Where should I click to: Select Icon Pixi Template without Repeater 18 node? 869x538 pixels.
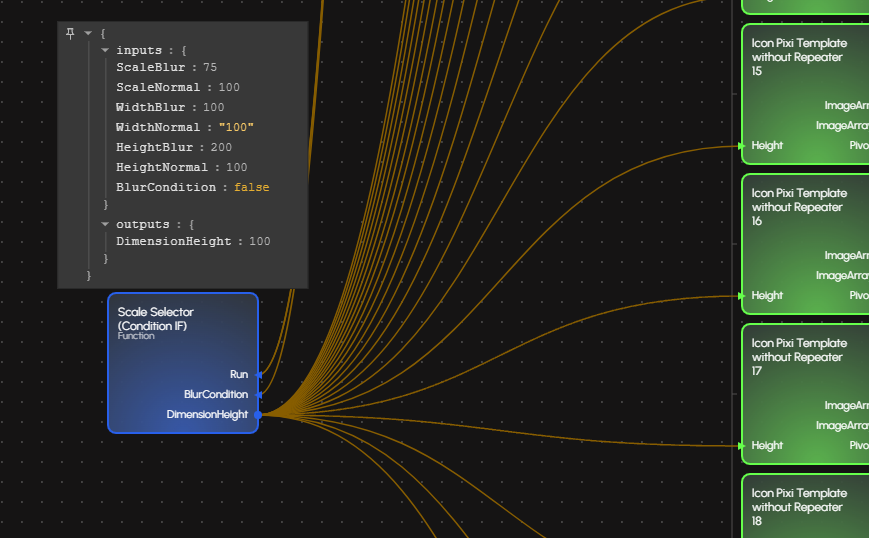[x=805, y=506]
